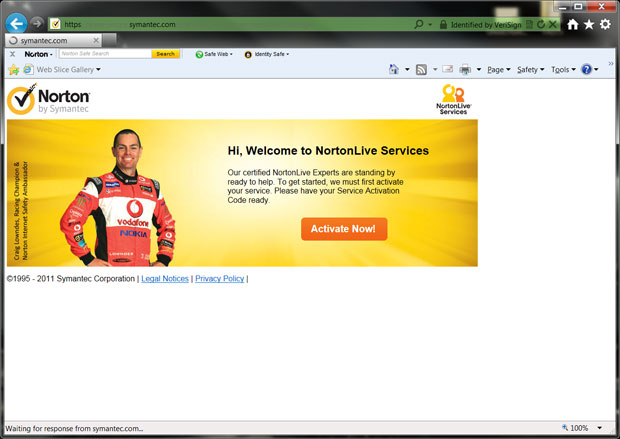
Task: Refresh the page with the circular arrow
Action: coord(541,25)
